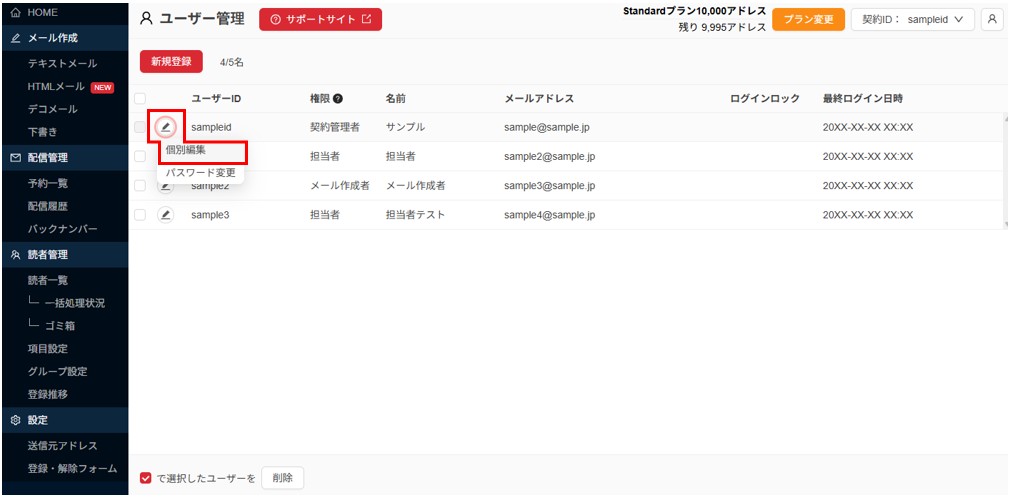The image size is (1015, 499).
Task: Click the 削除 button at bottom
Action: [282, 478]
